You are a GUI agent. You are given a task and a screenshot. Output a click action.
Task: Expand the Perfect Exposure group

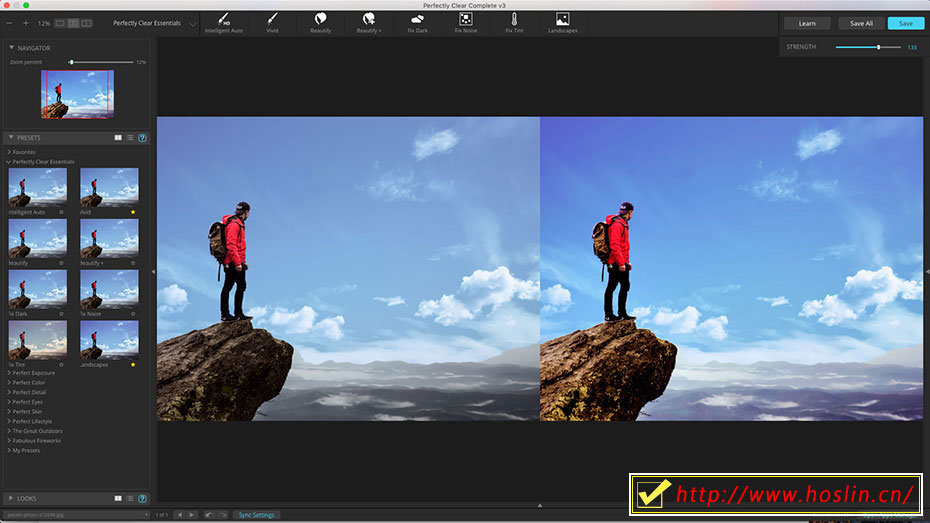coord(9,373)
